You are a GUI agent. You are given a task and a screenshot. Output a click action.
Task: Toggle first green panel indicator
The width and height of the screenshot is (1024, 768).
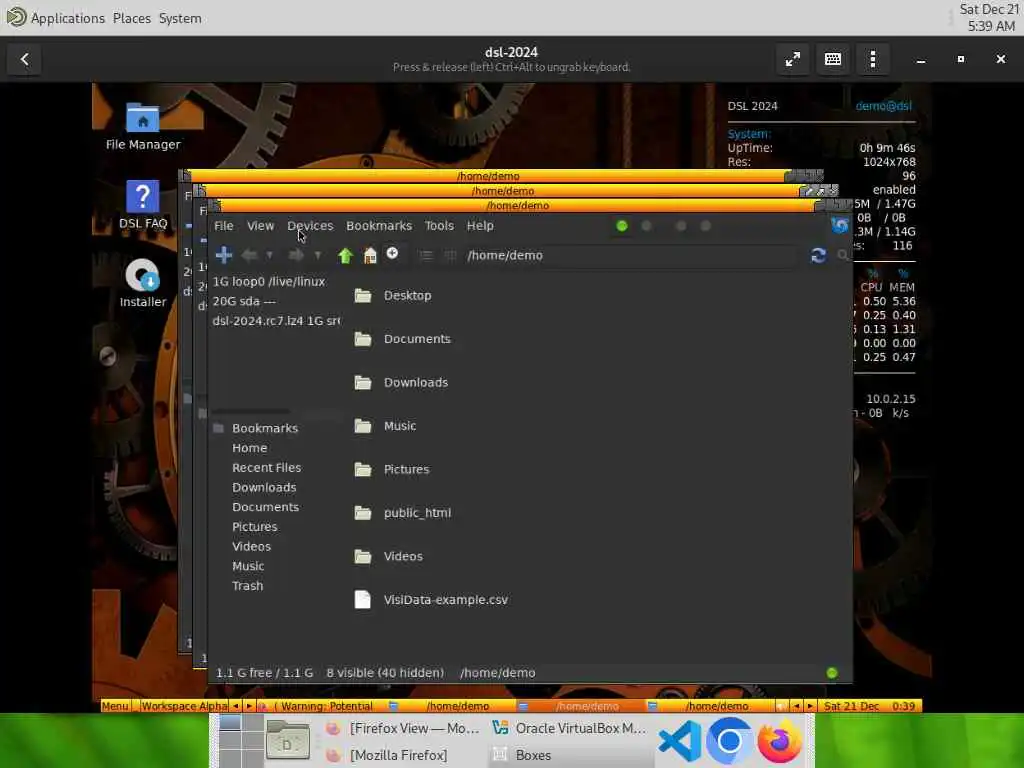[622, 226]
